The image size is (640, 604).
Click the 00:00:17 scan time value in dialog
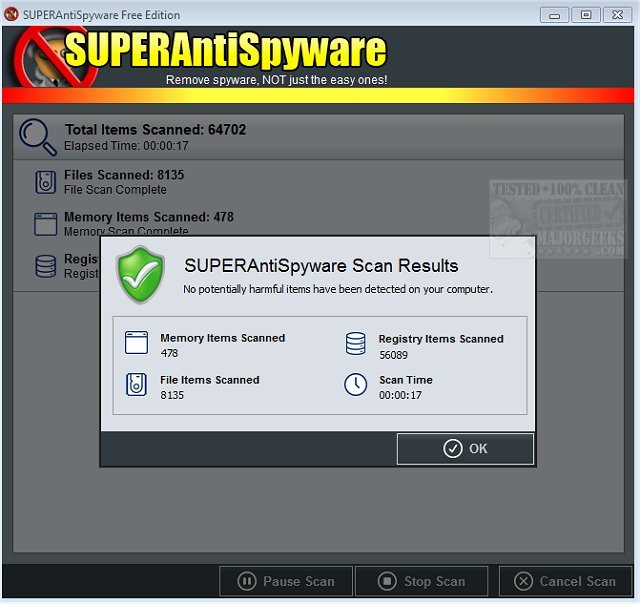coord(400,395)
